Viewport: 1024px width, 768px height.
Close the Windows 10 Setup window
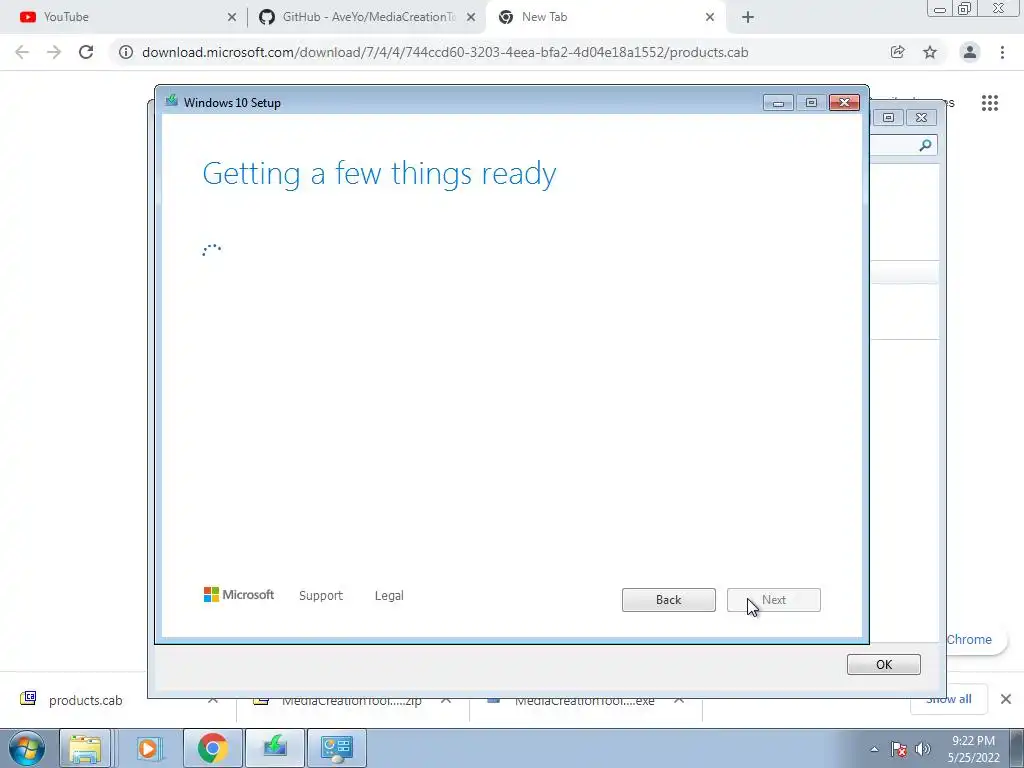coord(844,103)
